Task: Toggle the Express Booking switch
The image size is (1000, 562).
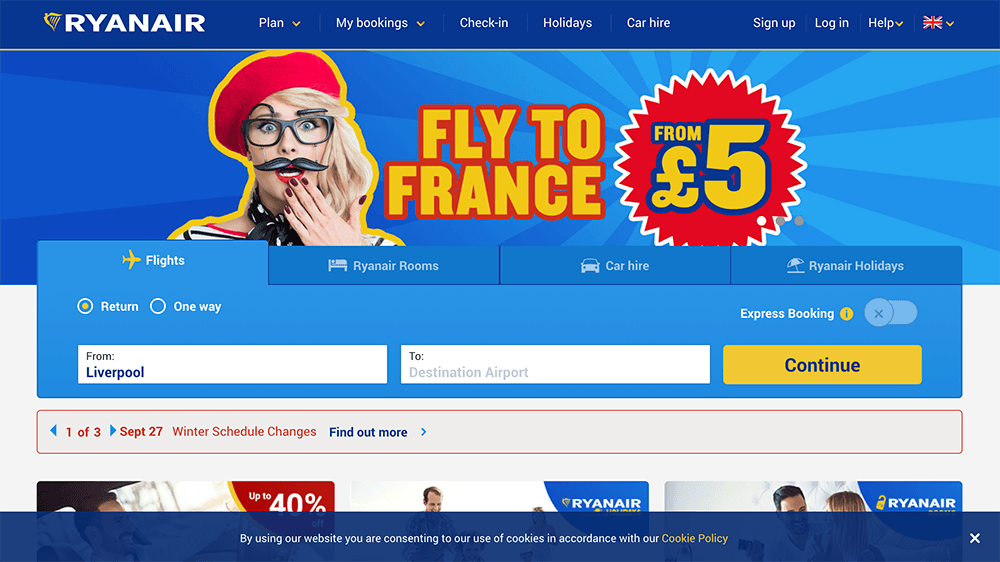Action: [x=890, y=313]
